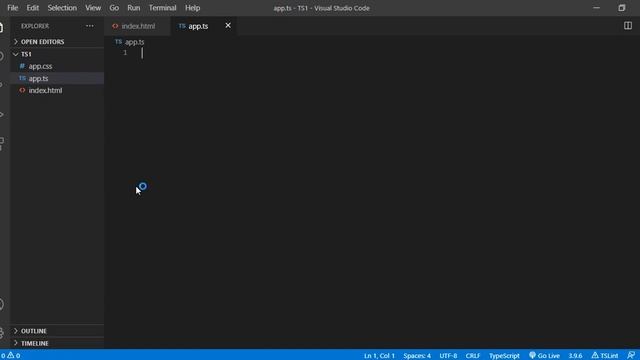The image size is (640, 360).
Task: Minimize the VS Code window
Action: click(596, 8)
